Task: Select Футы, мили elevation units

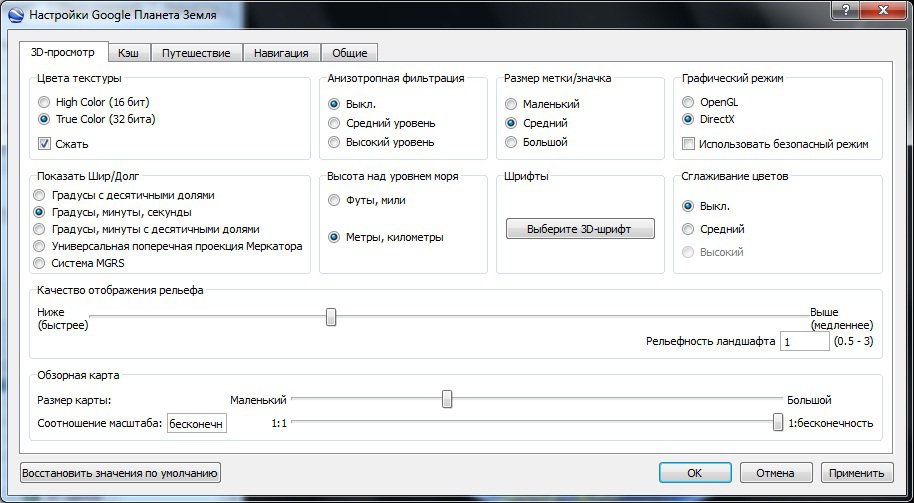Action: 367,200
